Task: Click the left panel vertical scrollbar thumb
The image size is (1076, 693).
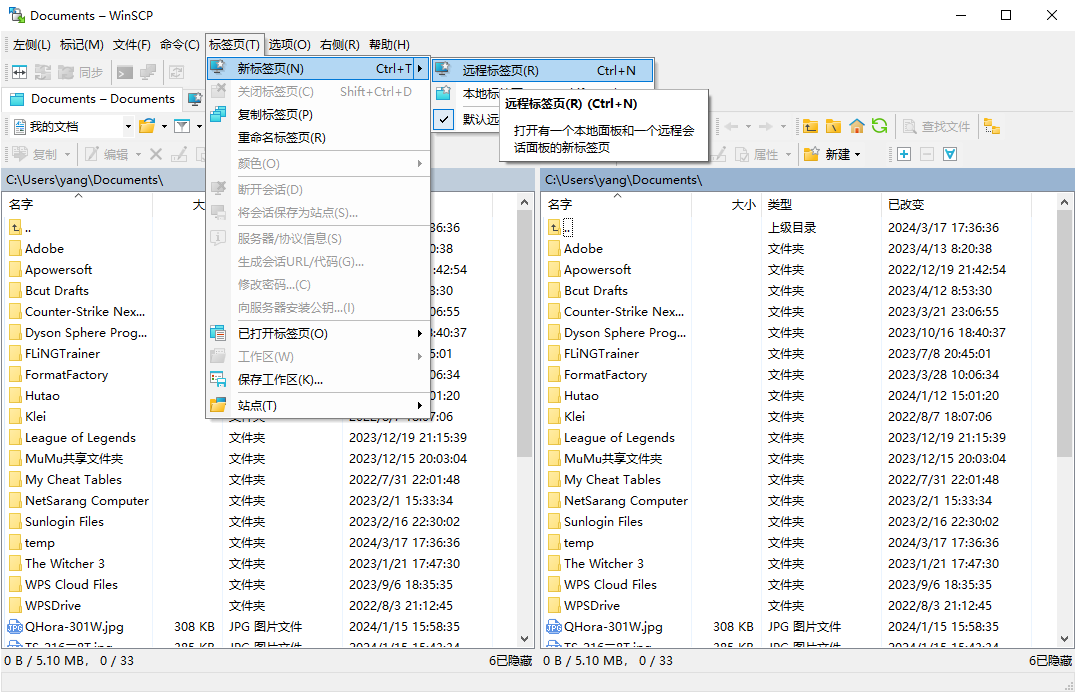Action: 524,333
